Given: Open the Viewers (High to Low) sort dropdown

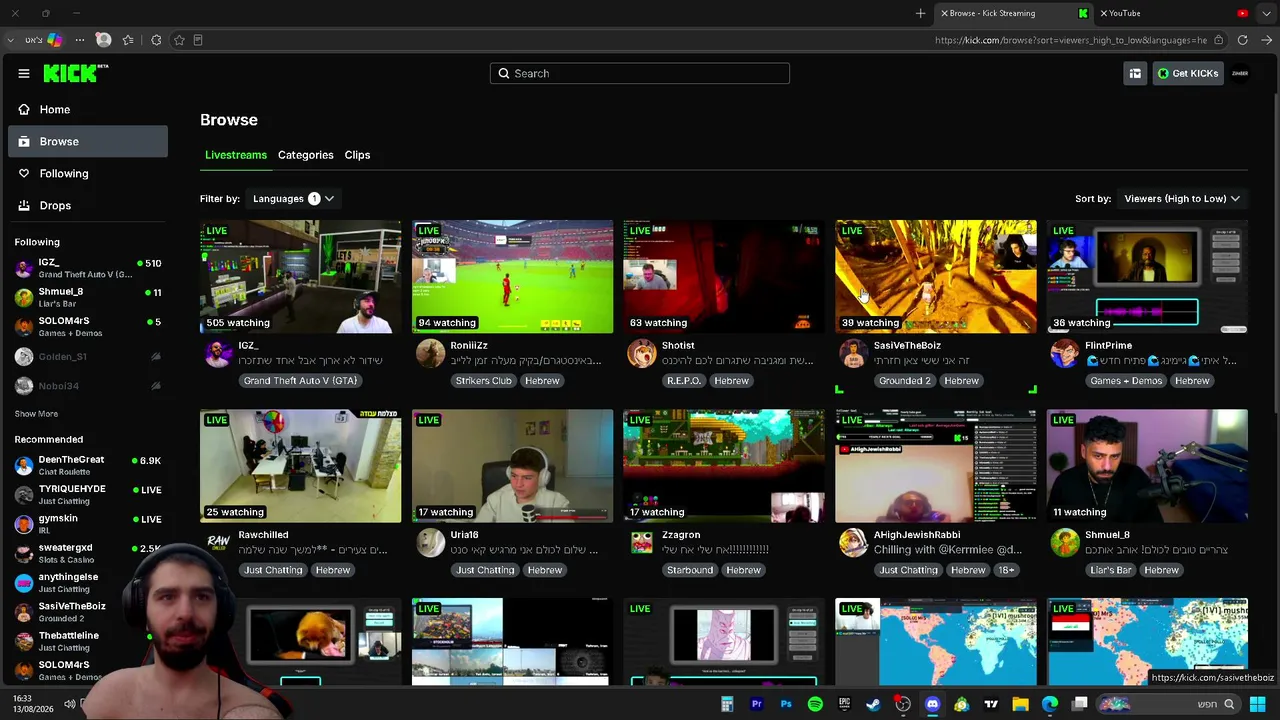Looking at the screenshot, I should click(1182, 198).
